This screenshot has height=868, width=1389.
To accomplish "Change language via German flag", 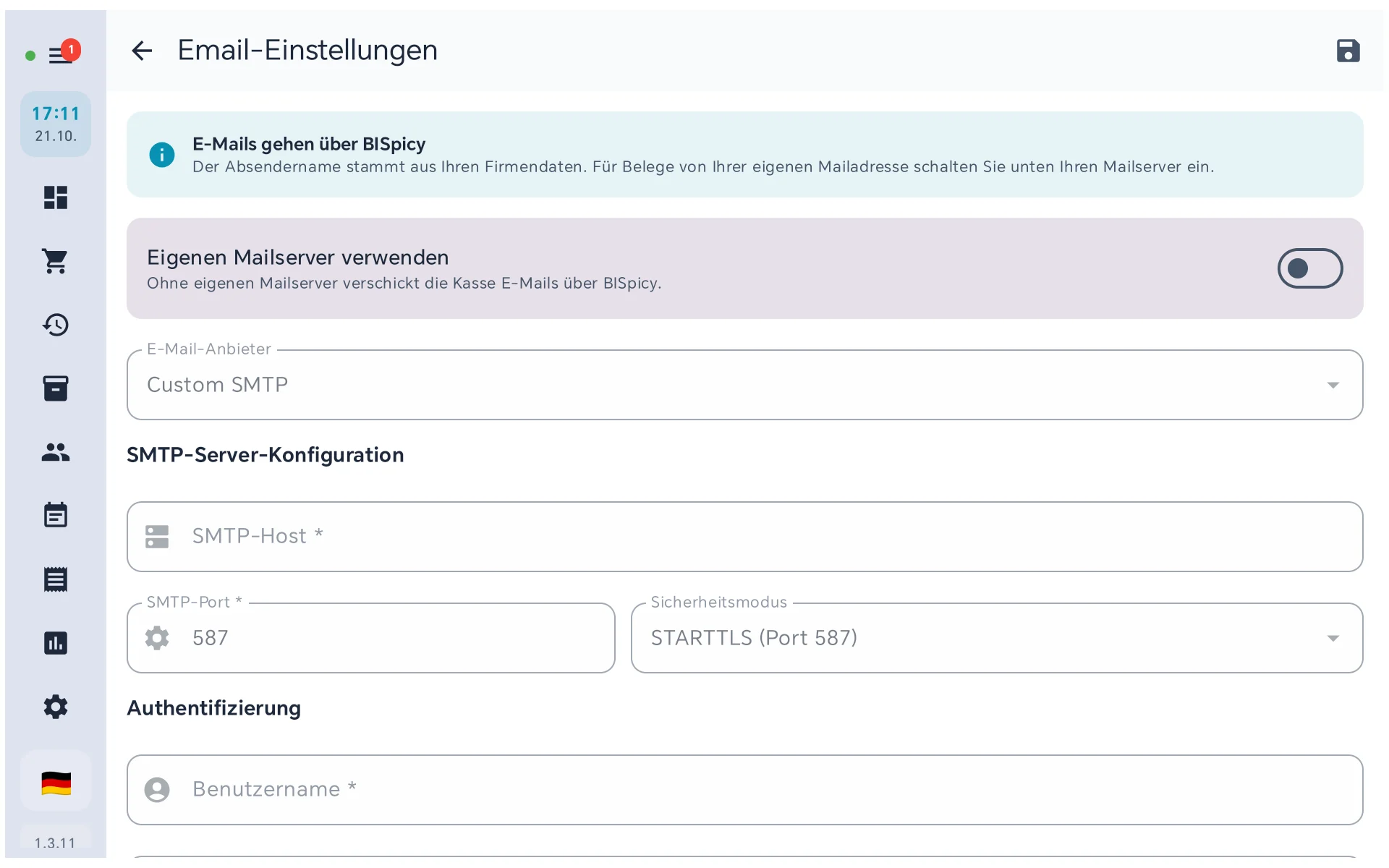I will [56, 783].
